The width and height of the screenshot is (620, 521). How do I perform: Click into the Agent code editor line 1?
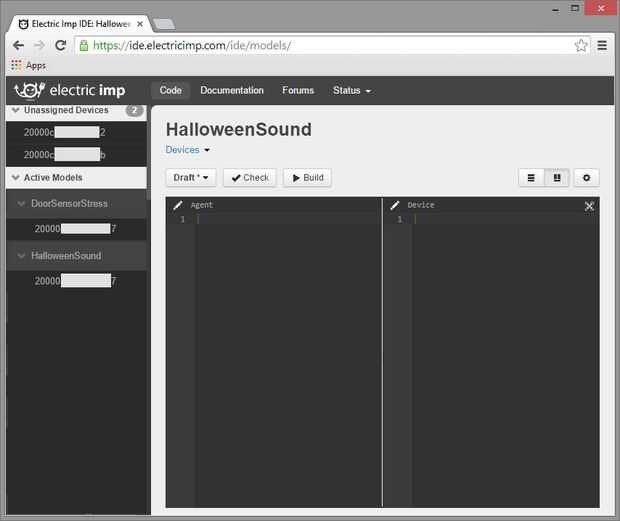point(288,219)
